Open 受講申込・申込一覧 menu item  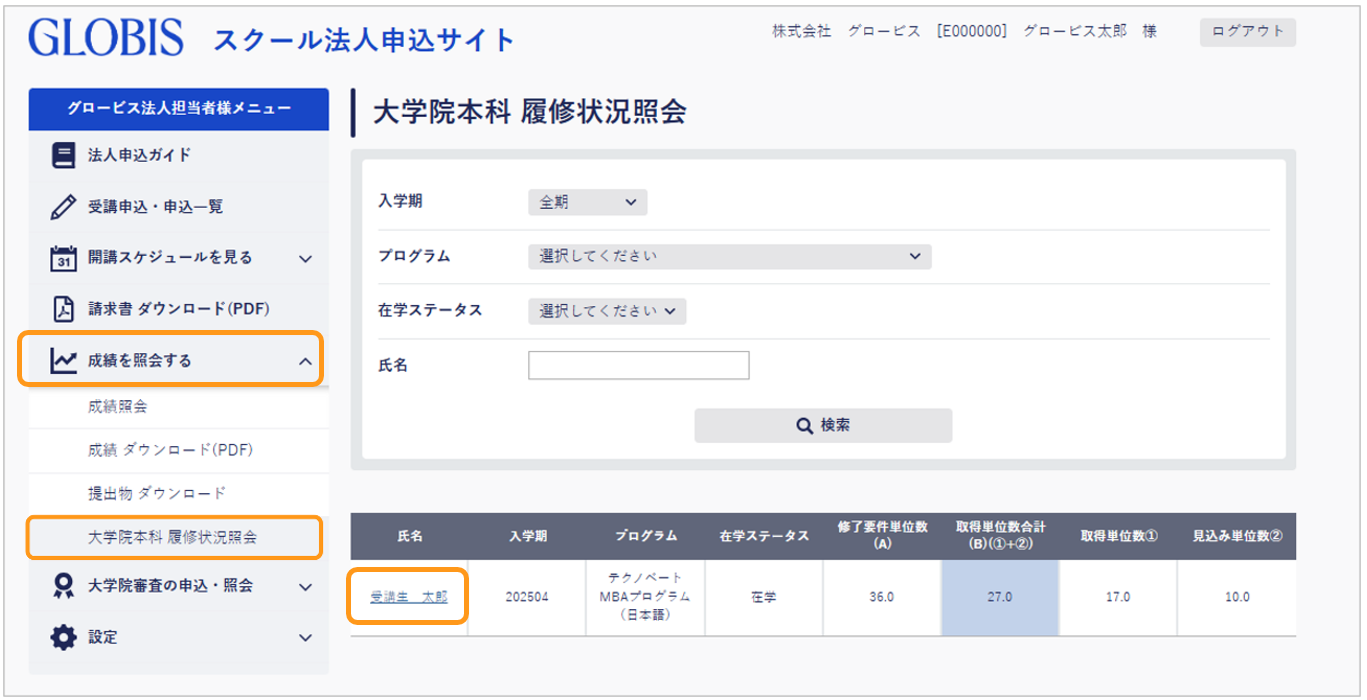(179, 207)
